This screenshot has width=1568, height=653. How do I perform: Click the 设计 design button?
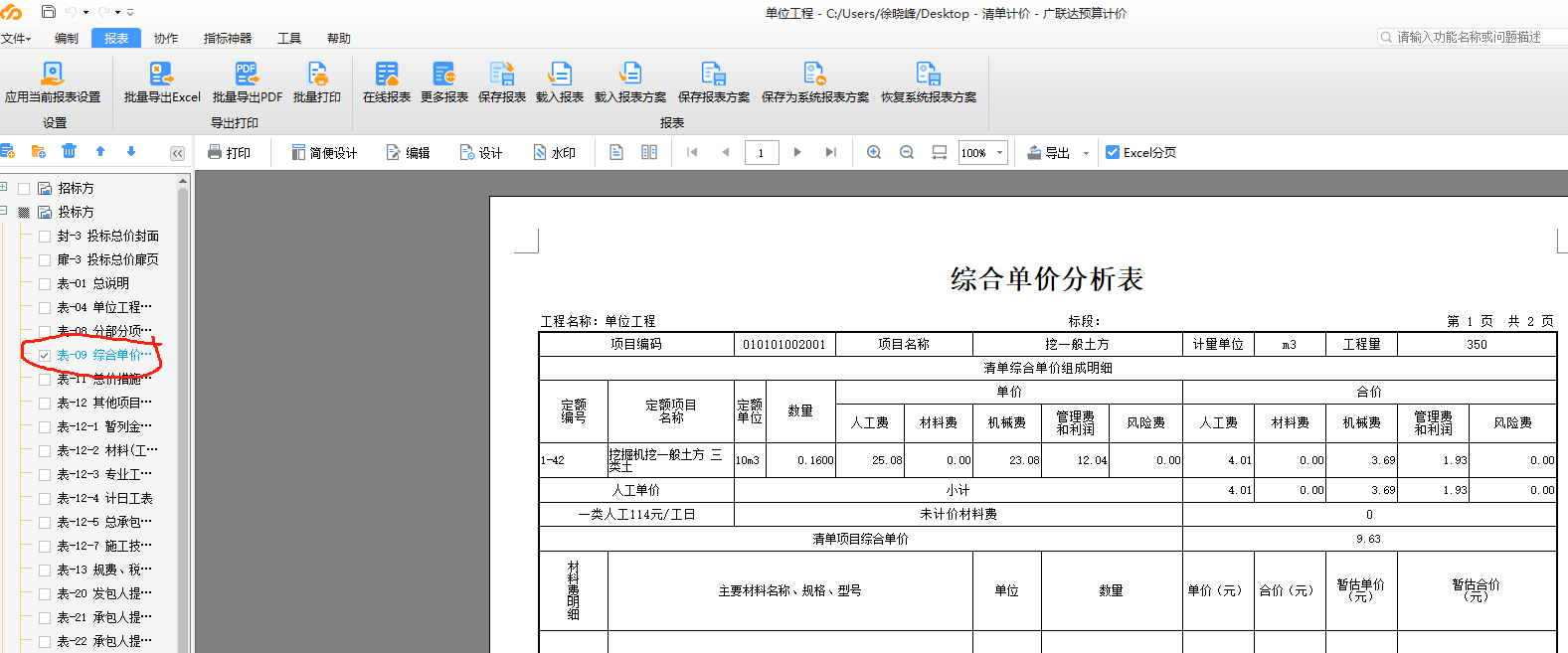click(x=481, y=152)
